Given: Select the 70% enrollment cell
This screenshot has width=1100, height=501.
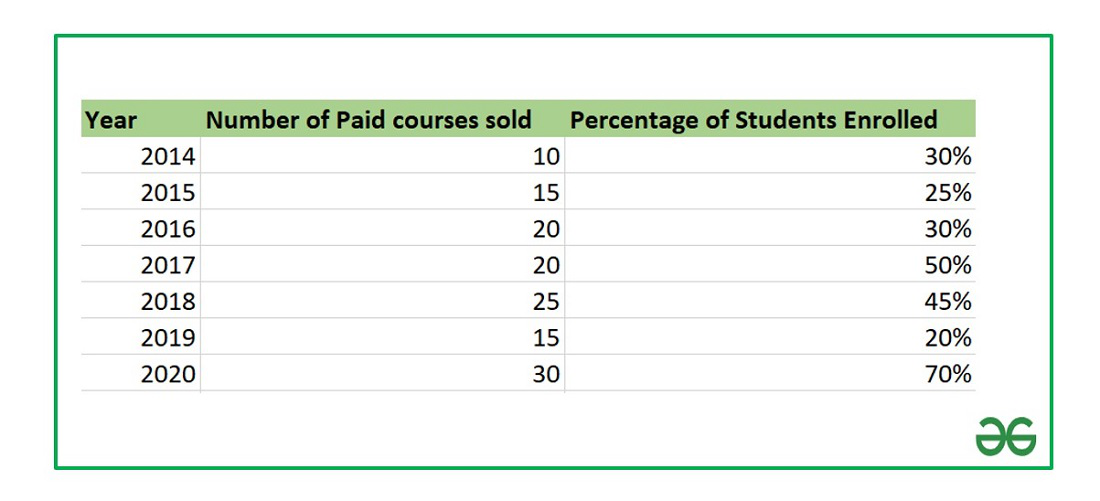Looking at the screenshot, I should point(948,374).
